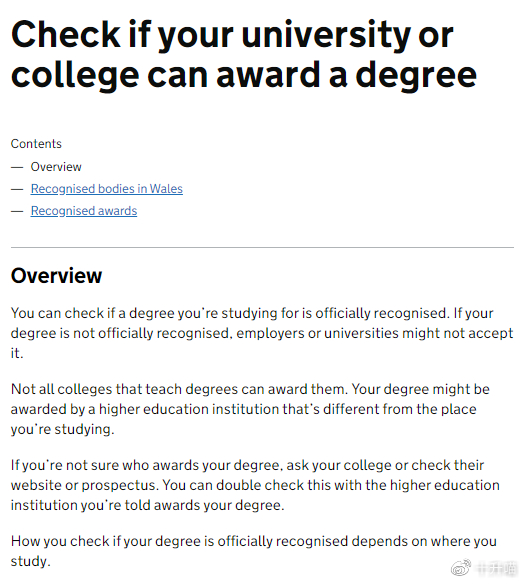The width and height of the screenshot is (524, 584).
Task: Click the paragraph starting "If you're not sure"
Action: point(255,485)
